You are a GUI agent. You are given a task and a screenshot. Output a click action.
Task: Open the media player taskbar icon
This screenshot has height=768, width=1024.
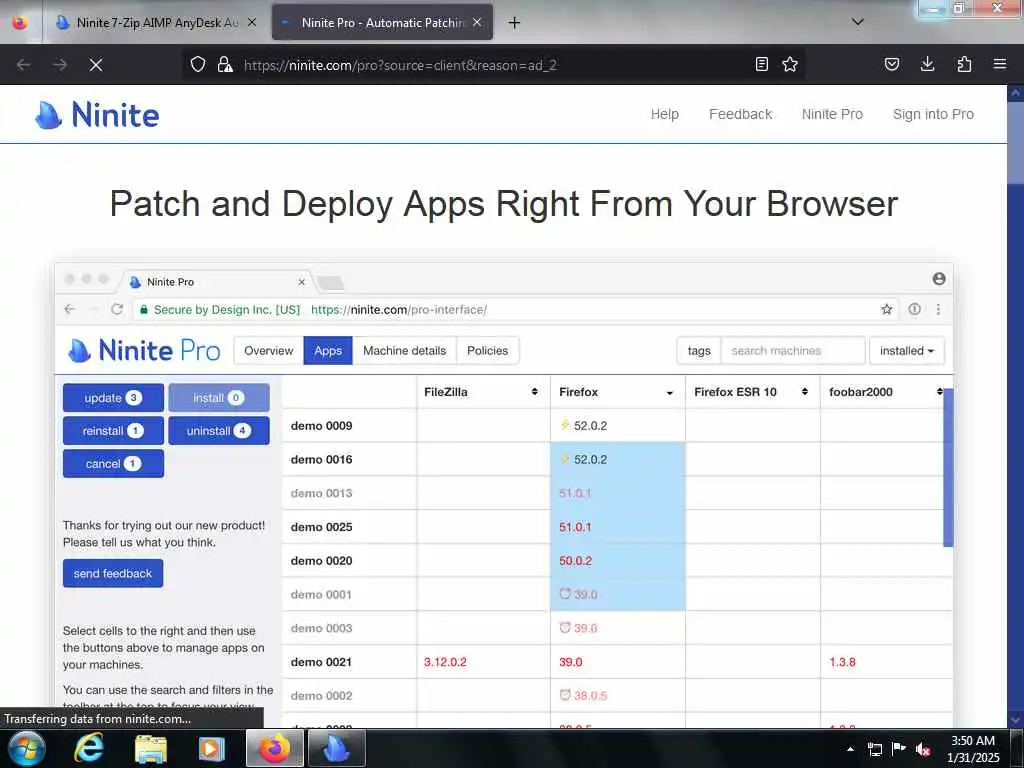[x=211, y=749]
